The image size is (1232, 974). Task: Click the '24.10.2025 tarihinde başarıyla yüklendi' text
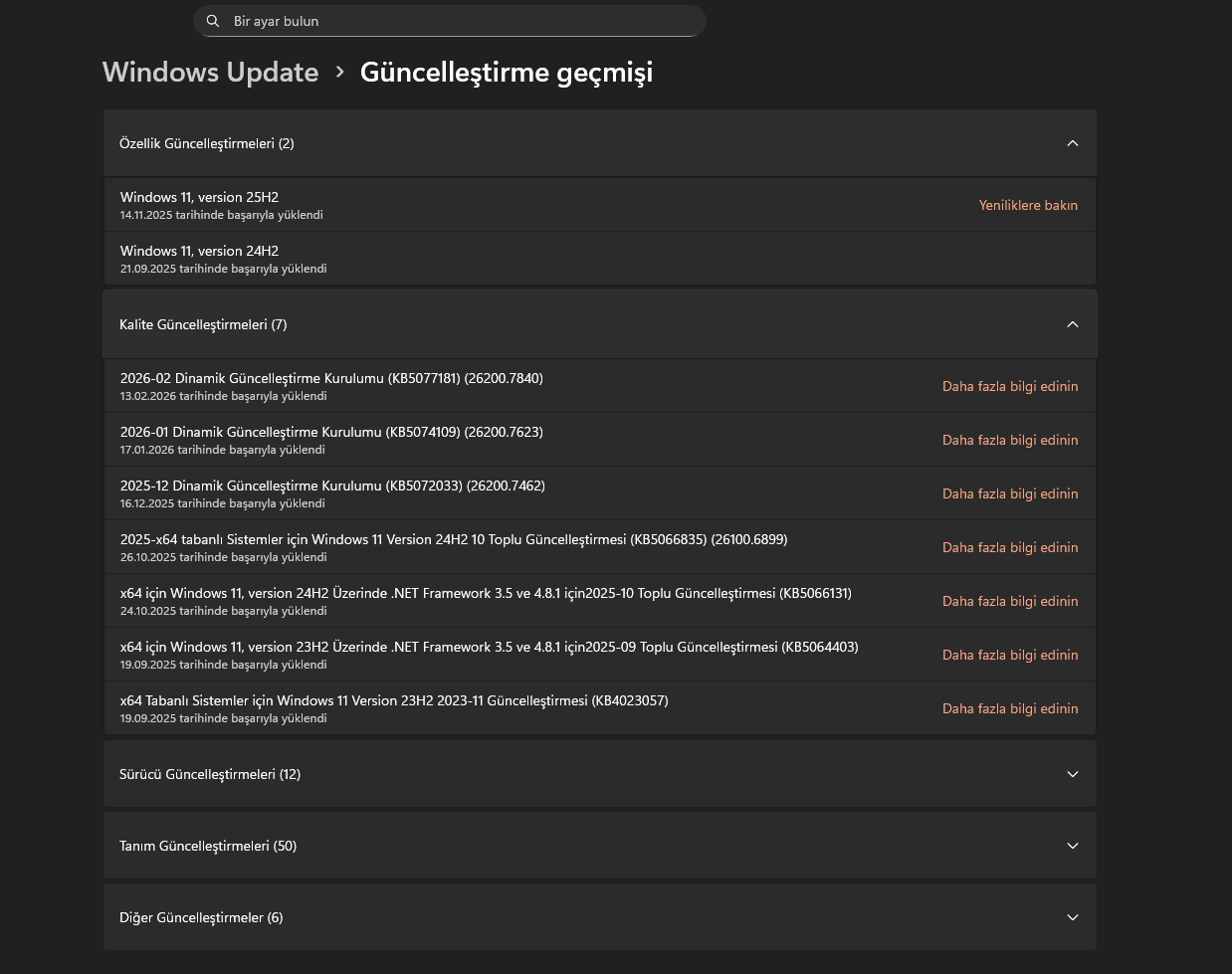coord(223,611)
